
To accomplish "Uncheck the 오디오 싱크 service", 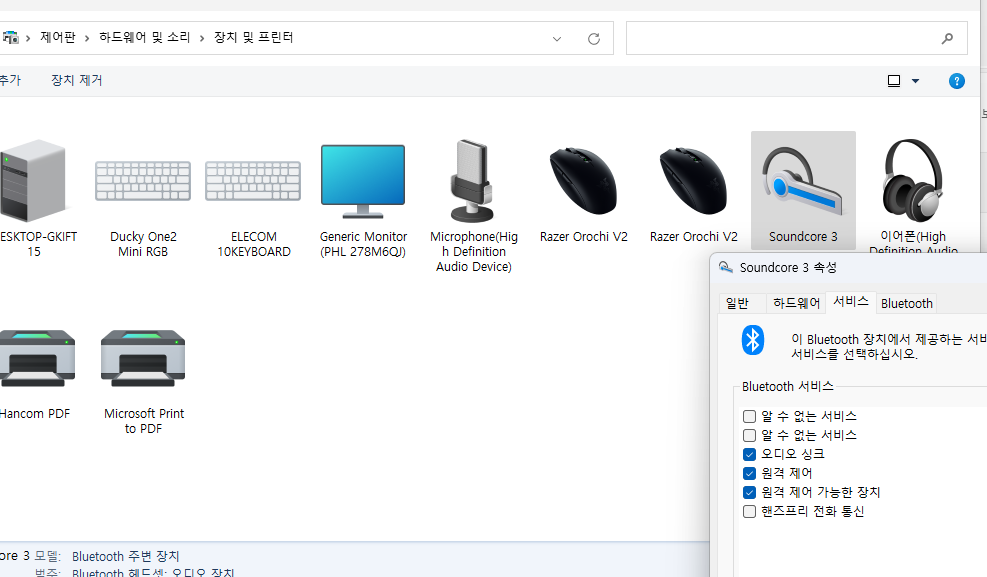I will click(x=749, y=454).
